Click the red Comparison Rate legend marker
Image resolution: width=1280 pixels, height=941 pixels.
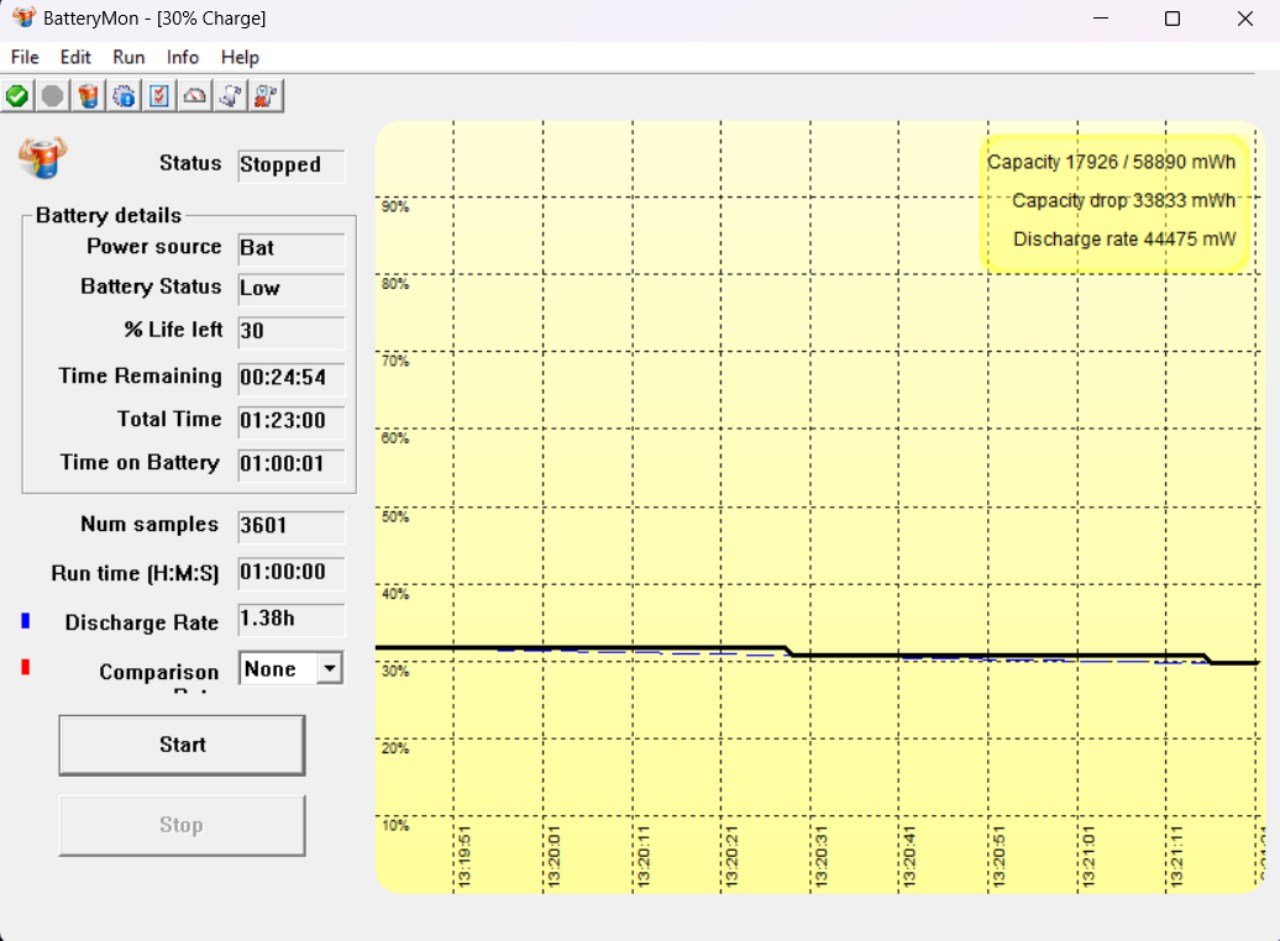coord(25,667)
